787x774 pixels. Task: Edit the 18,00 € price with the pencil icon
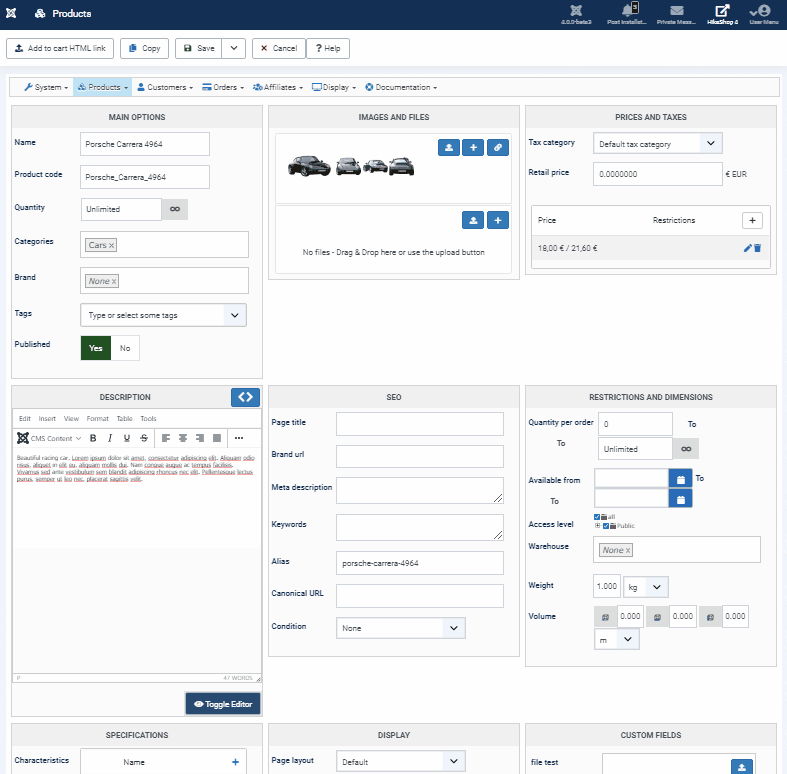[747, 248]
